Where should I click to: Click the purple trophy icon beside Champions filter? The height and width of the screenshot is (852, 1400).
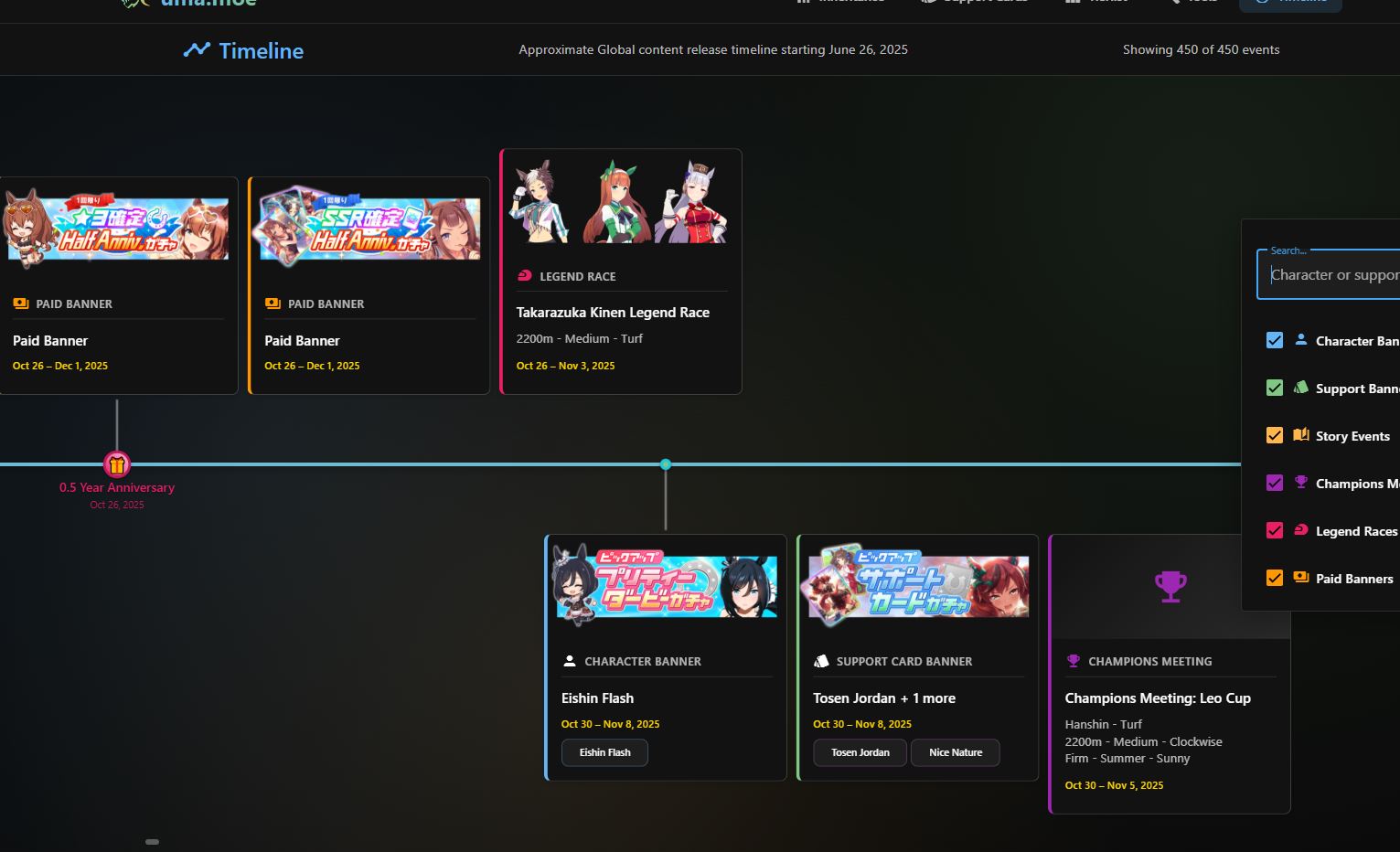[x=1301, y=483]
